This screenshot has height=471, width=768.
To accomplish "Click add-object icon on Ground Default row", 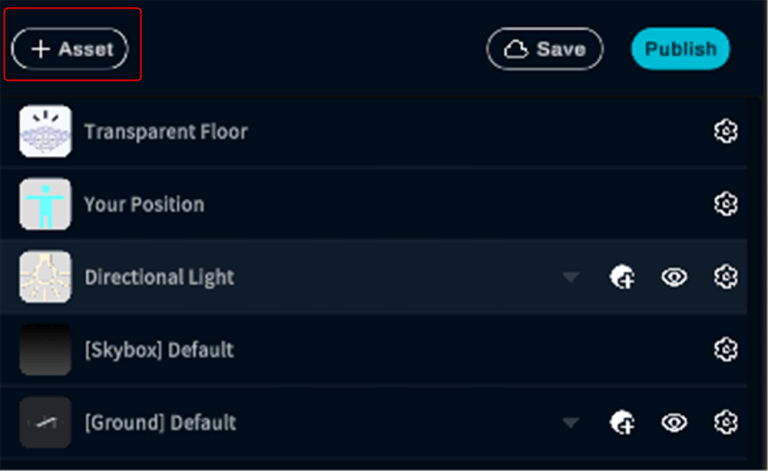I will (x=622, y=423).
